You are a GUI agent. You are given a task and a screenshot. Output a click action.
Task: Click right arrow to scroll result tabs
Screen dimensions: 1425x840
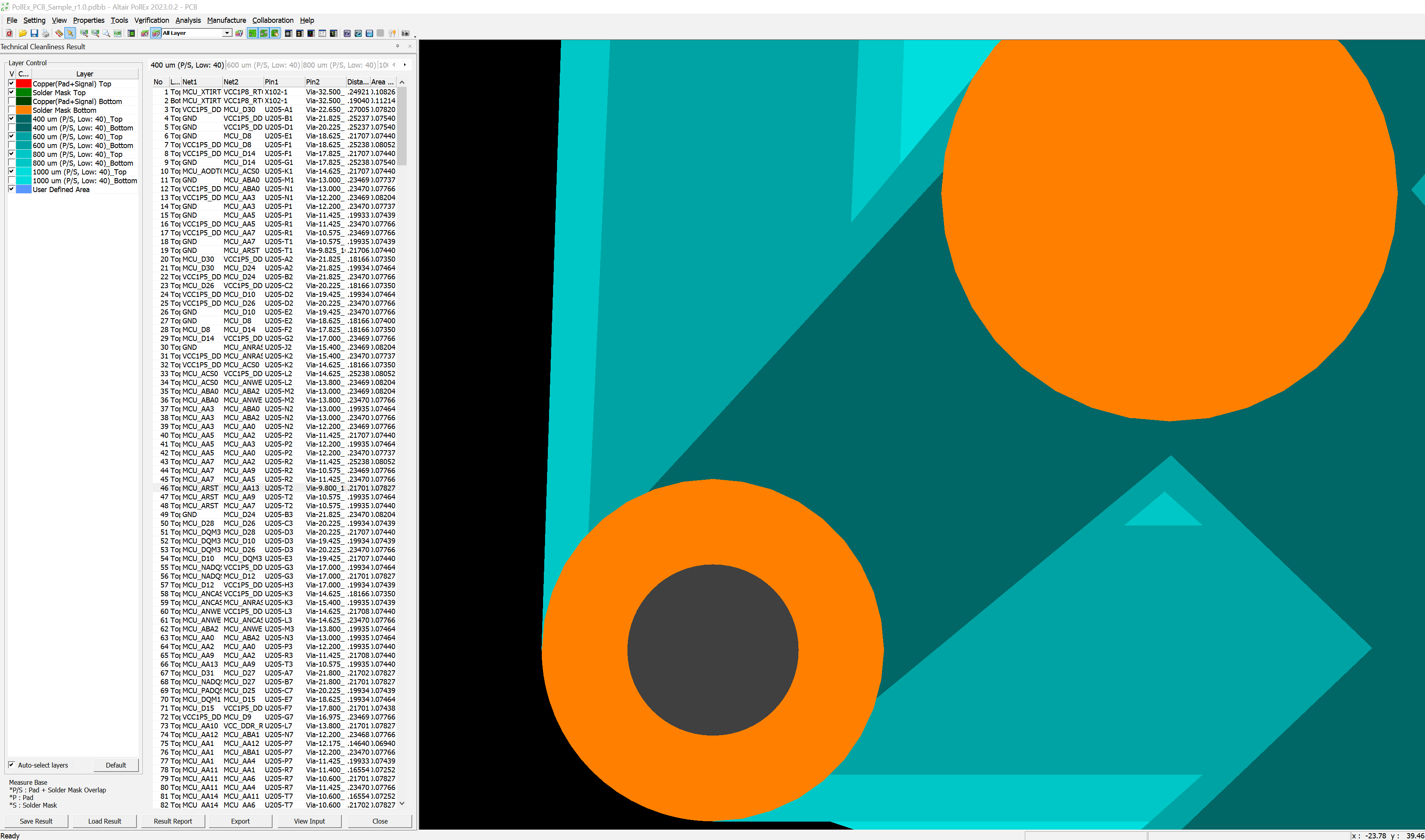click(405, 65)
